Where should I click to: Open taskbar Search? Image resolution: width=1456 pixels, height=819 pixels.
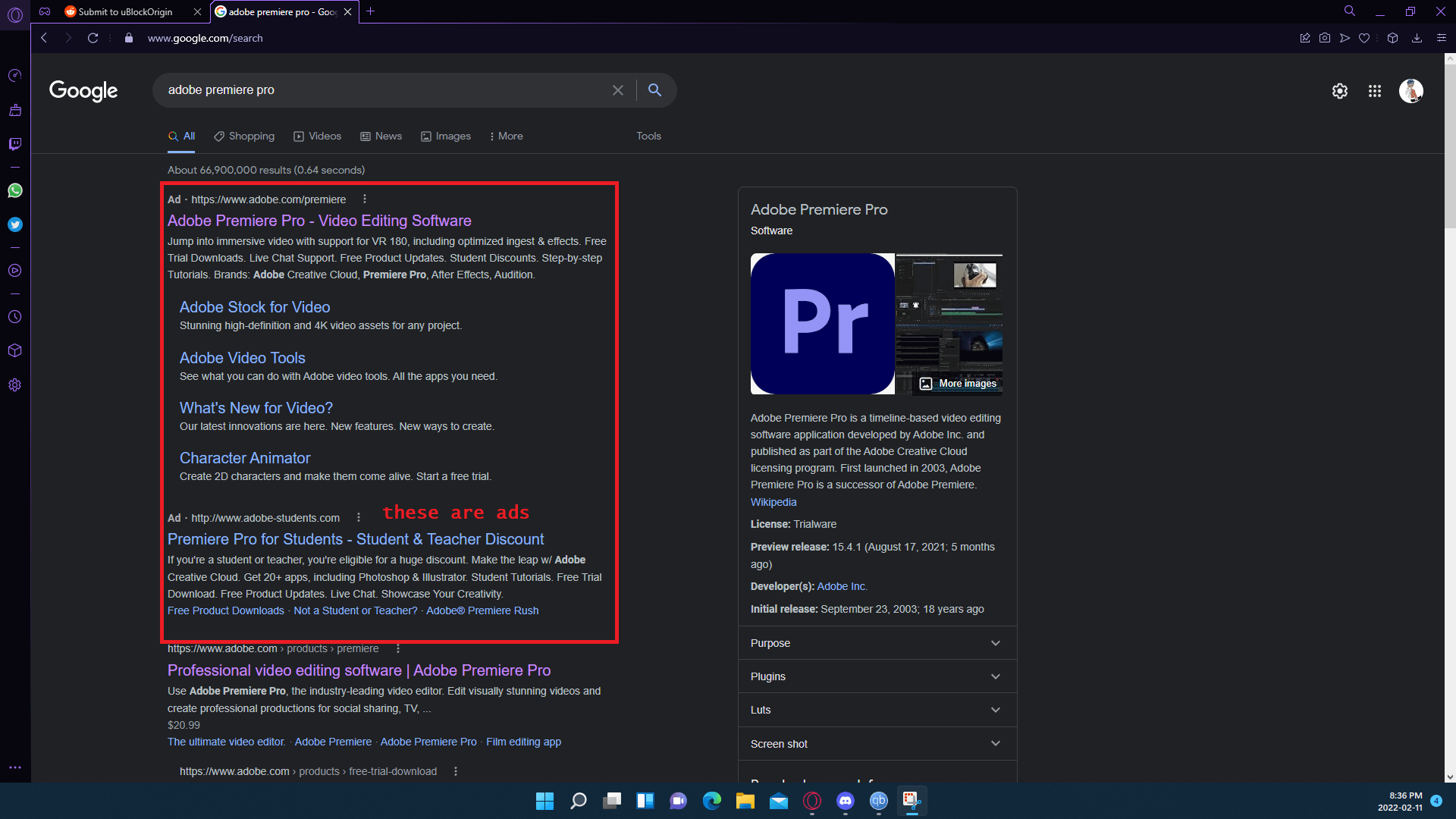(x=578, y=801)
